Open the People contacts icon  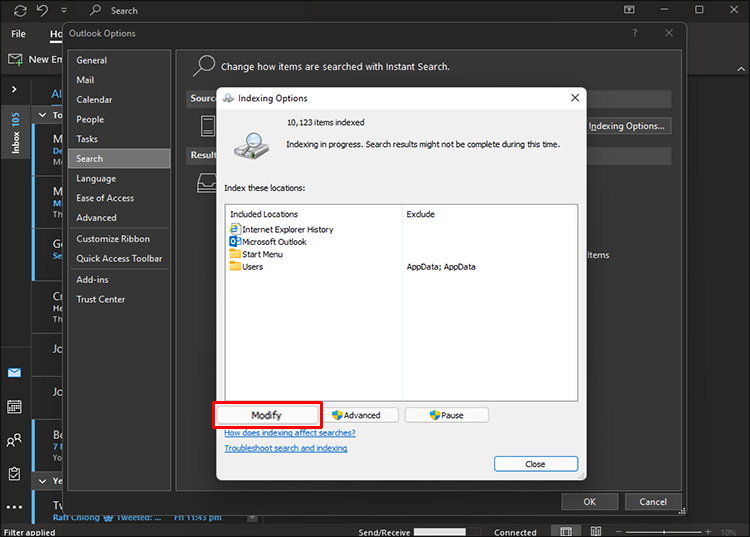click(14, 440)
